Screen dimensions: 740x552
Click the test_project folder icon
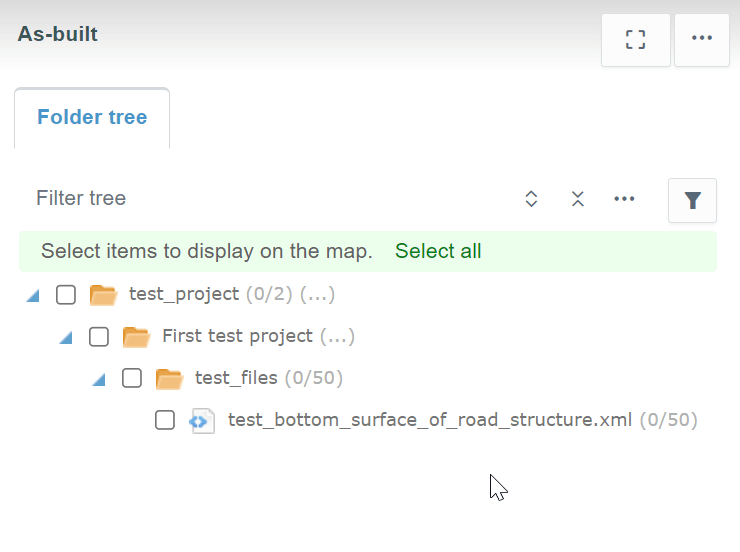pyautogui.click(x=103, y=294)
